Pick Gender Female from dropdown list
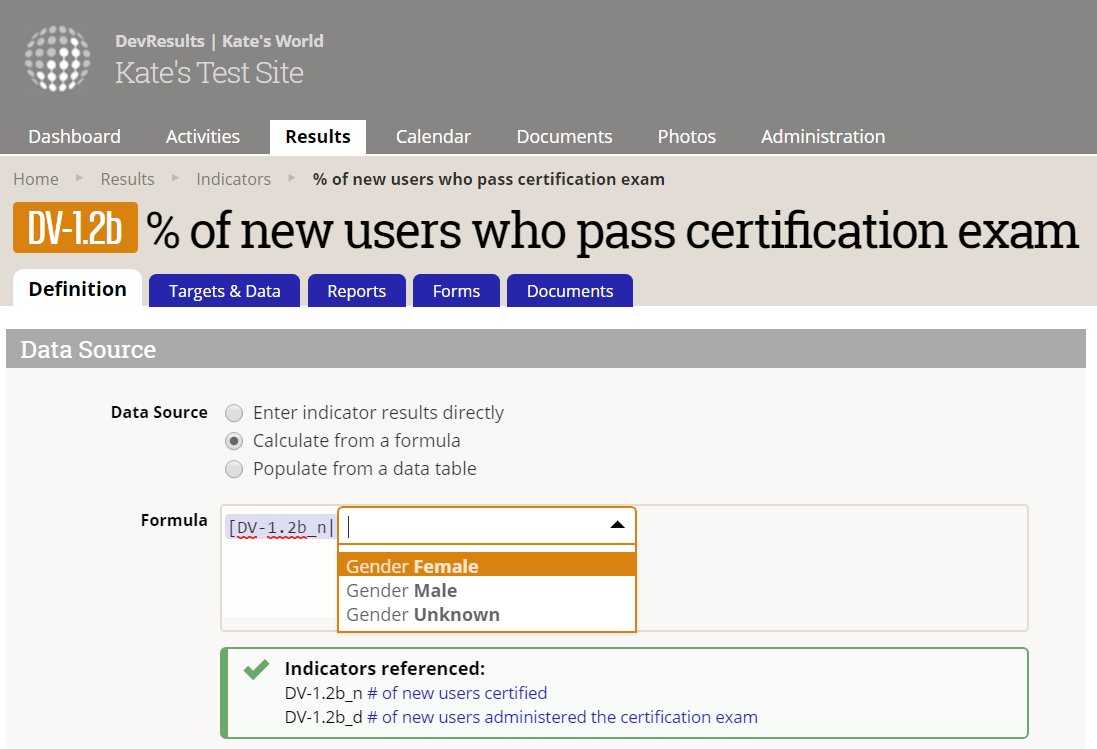This screenshot has height=749, width=1097. (412, 567)
